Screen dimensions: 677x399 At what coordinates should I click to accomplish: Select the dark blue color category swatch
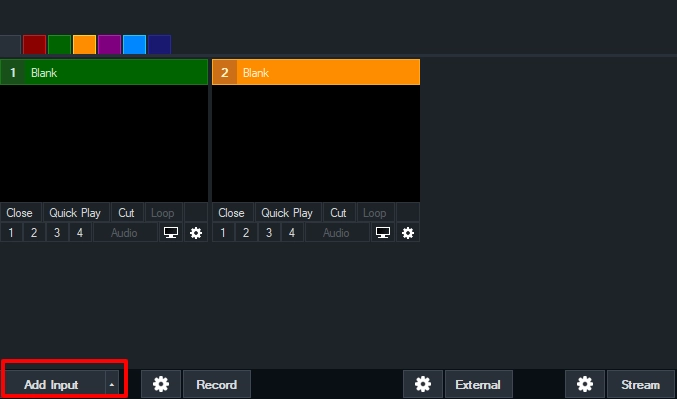160,45
